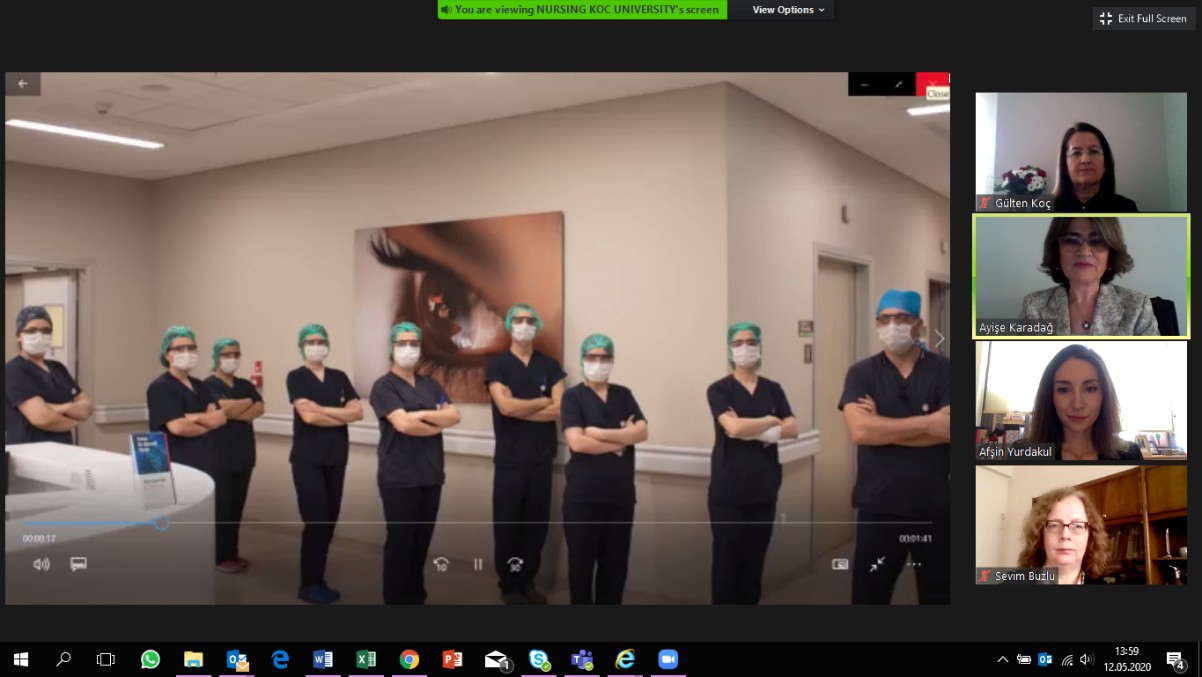This screenshot has width=1202, height=677.
Task: Toggle mini view for video player
Action: pyautogui.click(x=840, y=564)
